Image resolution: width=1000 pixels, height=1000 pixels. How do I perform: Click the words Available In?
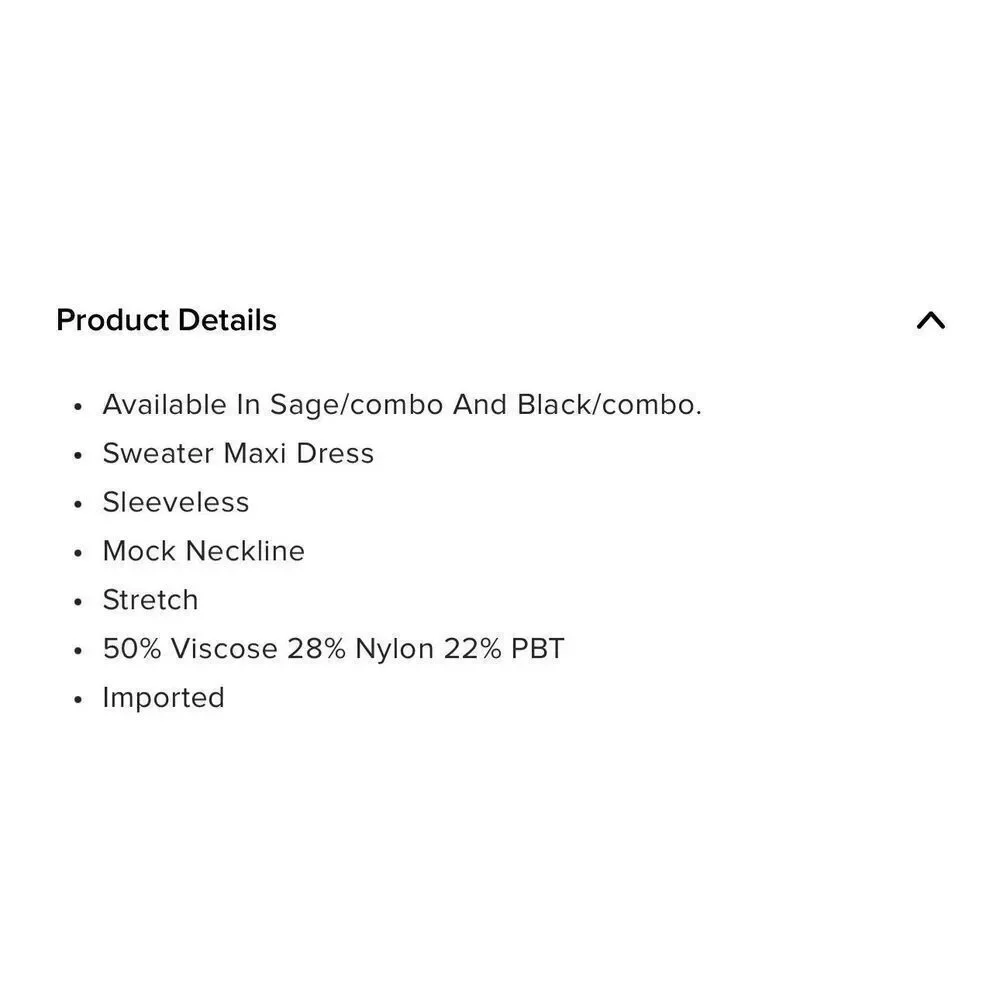coord(182,405)
